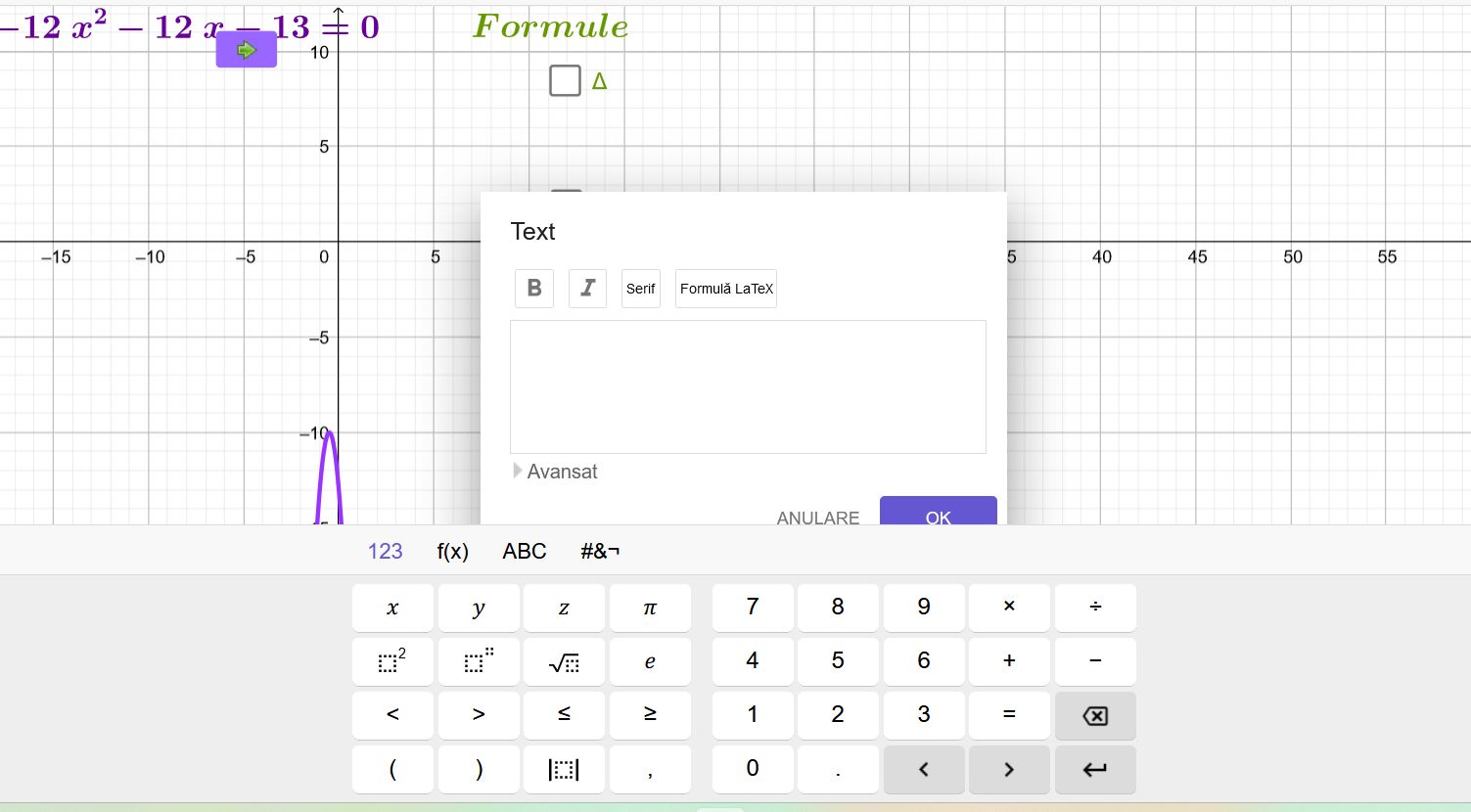Insert the square root key

click(564, 661)
